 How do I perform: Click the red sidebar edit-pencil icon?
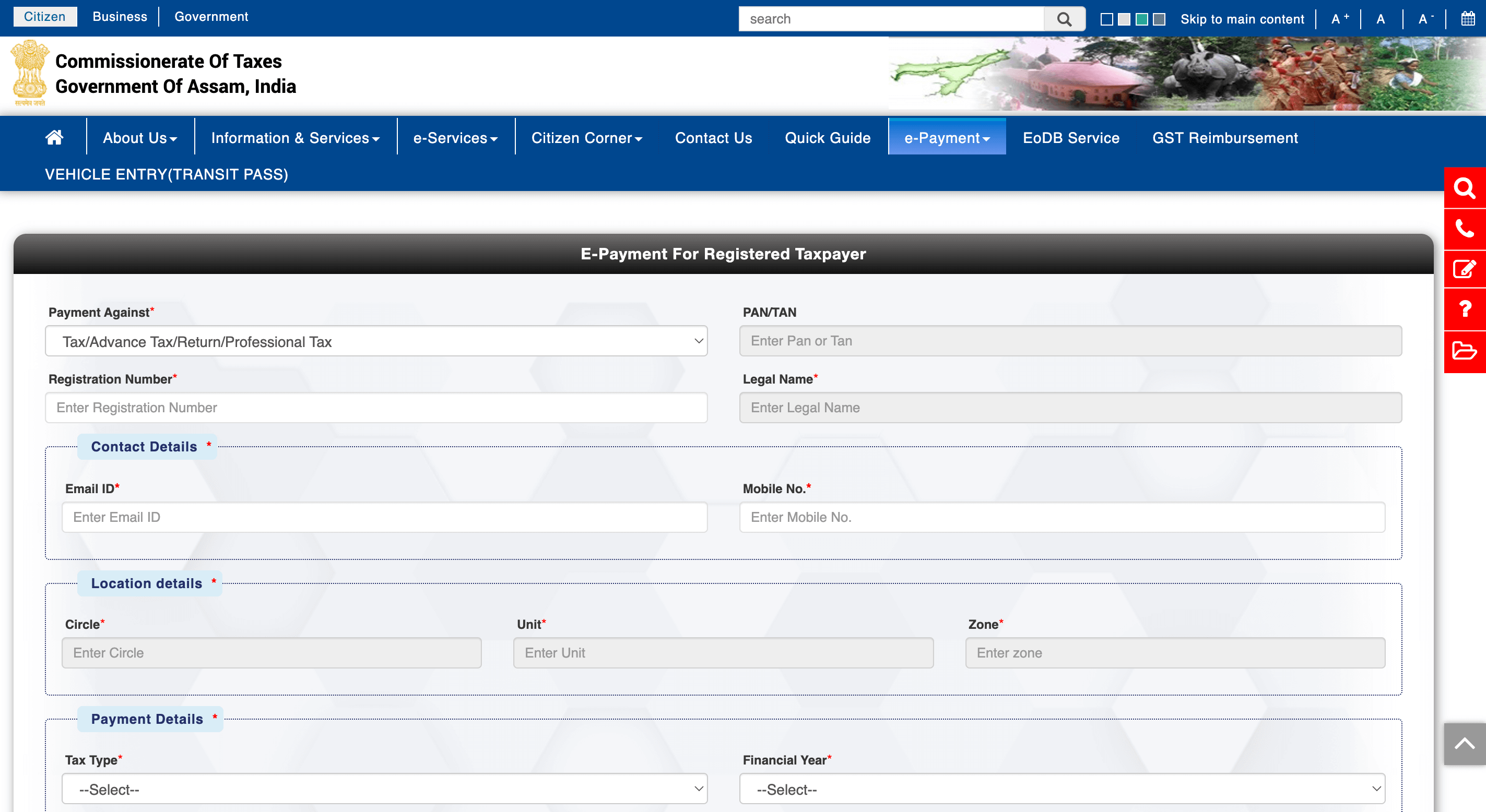click(x=1464, y=269)
